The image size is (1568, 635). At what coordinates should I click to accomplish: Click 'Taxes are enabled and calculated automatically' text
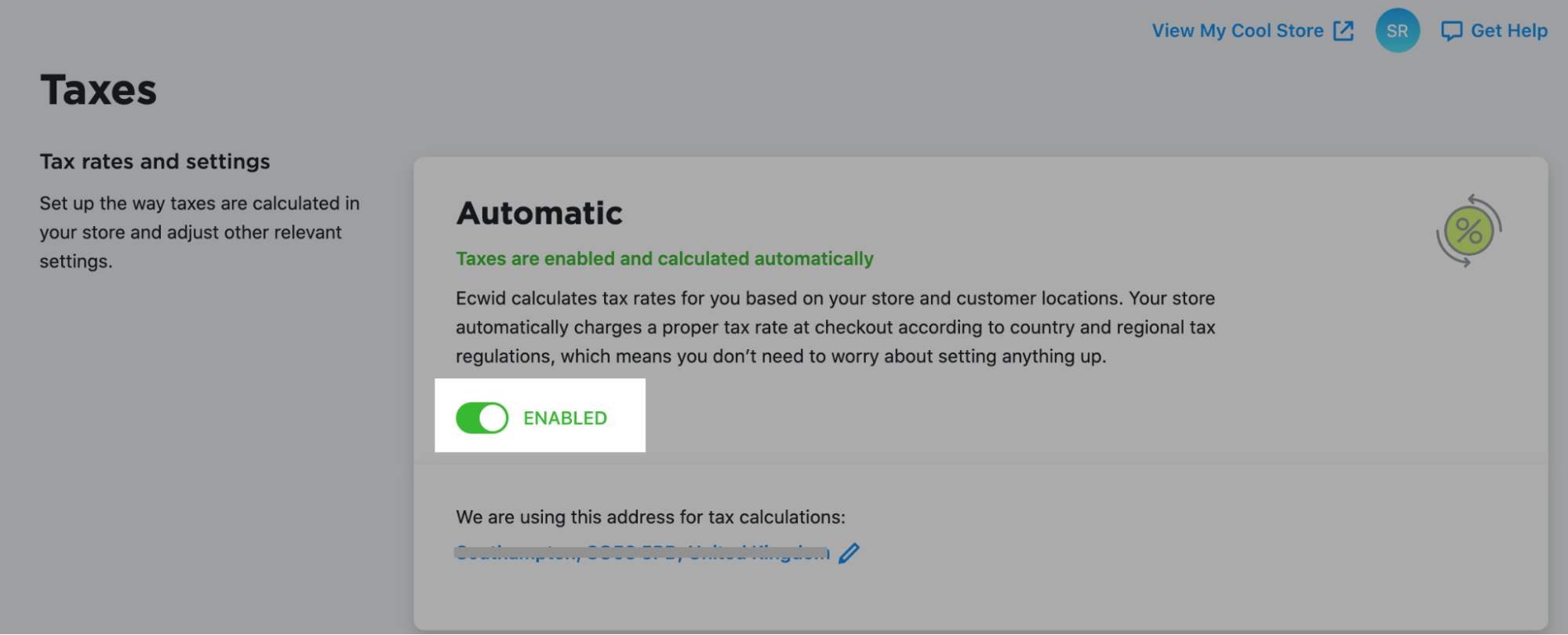[664, 258]
